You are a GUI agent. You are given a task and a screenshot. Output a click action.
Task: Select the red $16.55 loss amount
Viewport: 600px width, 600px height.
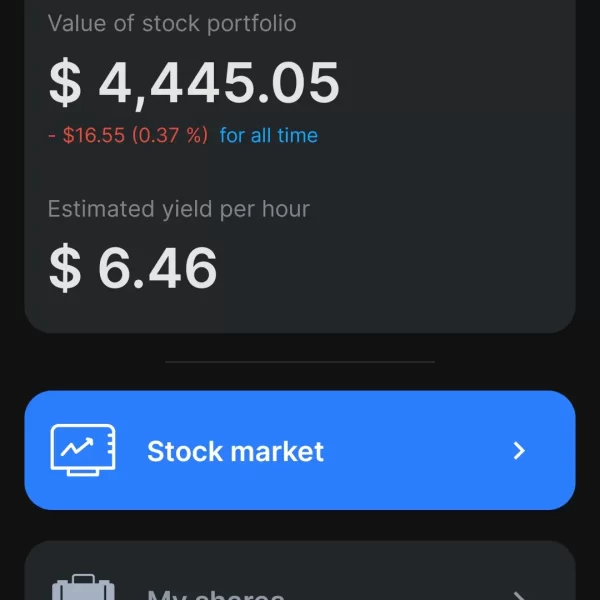(x=94, y=136)
